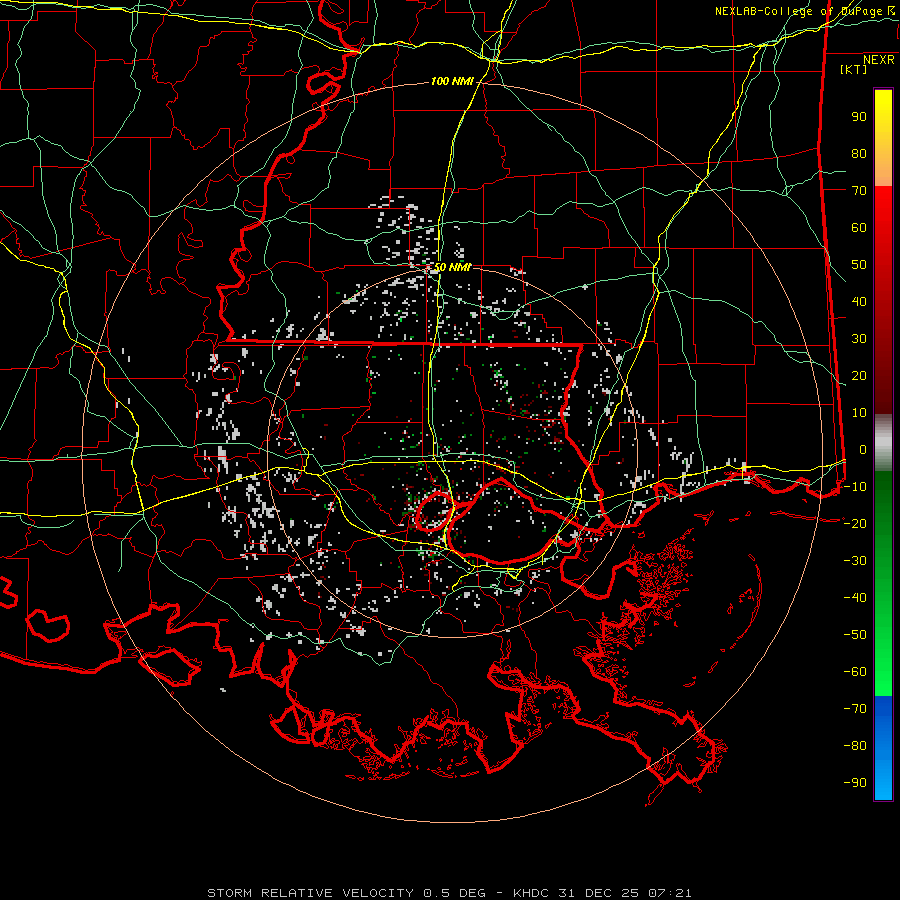Click the 80 value on the velocity scale

[859, 154]
